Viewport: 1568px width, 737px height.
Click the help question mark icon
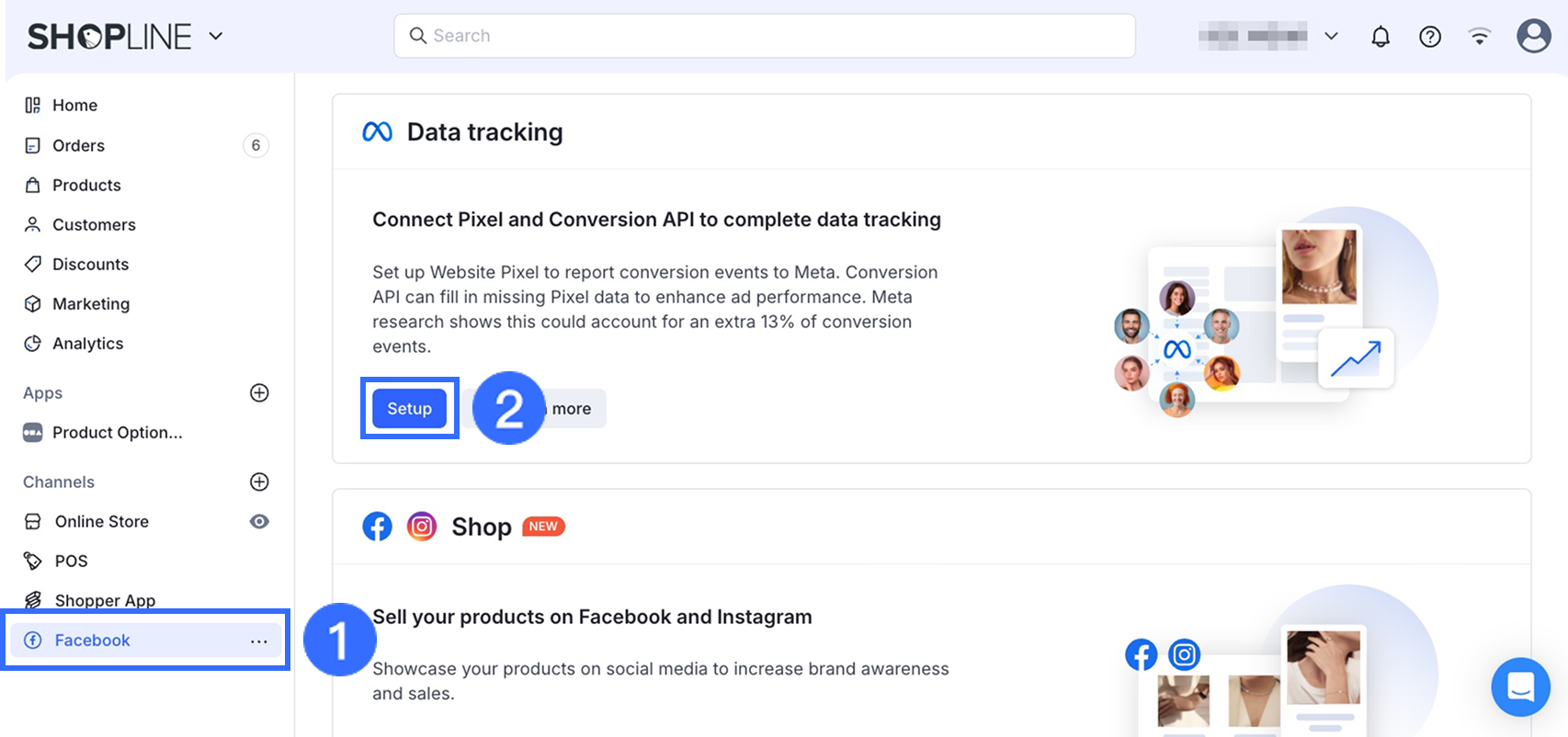point(1429,37)
